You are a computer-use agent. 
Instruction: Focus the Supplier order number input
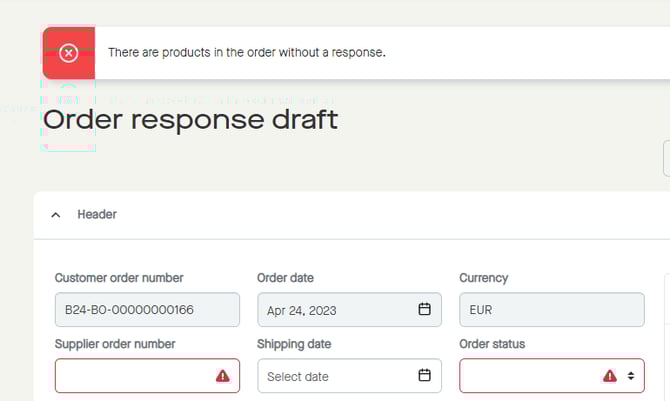[x=135, y=376]
